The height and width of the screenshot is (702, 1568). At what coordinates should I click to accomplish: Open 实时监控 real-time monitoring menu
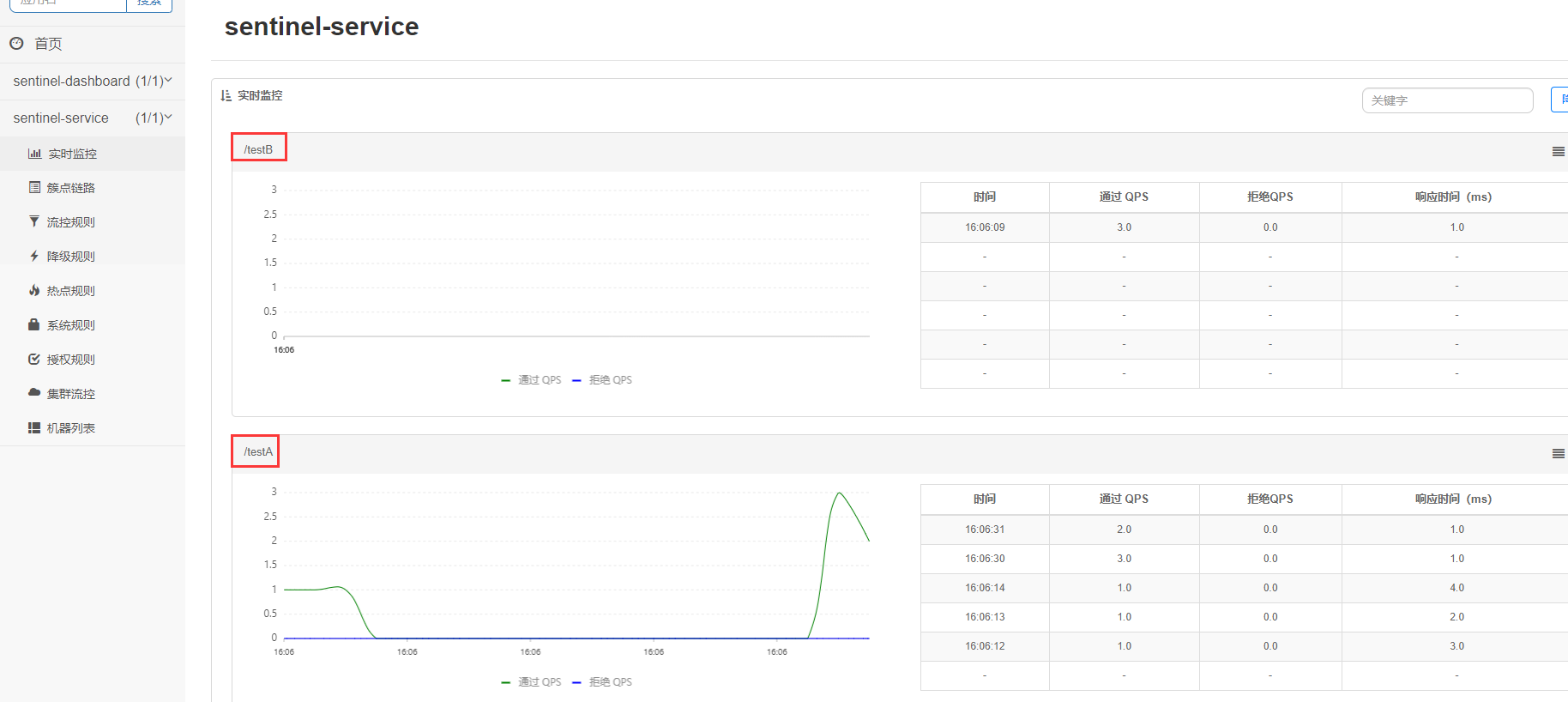72,154
